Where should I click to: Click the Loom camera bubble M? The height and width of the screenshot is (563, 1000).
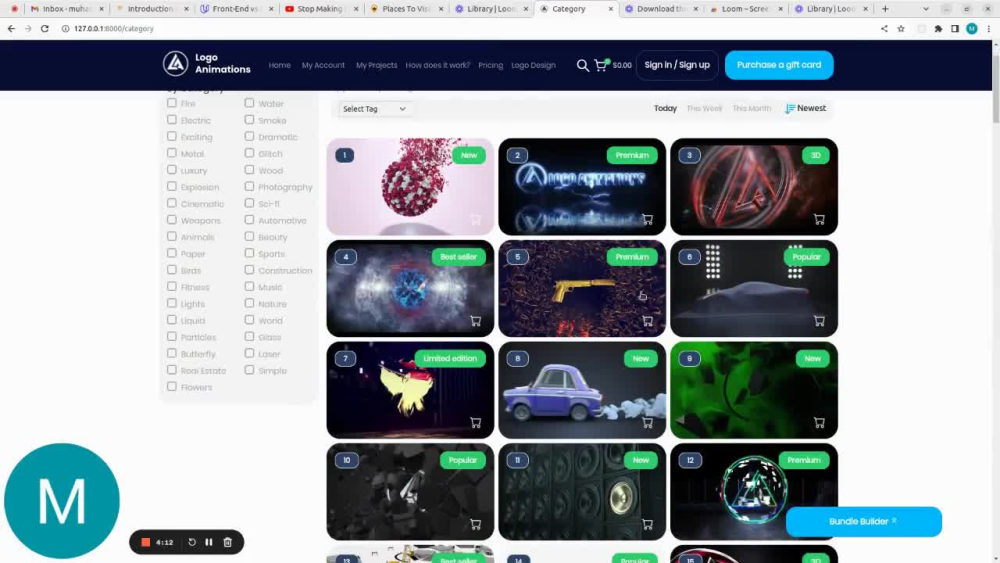(62, 501)
